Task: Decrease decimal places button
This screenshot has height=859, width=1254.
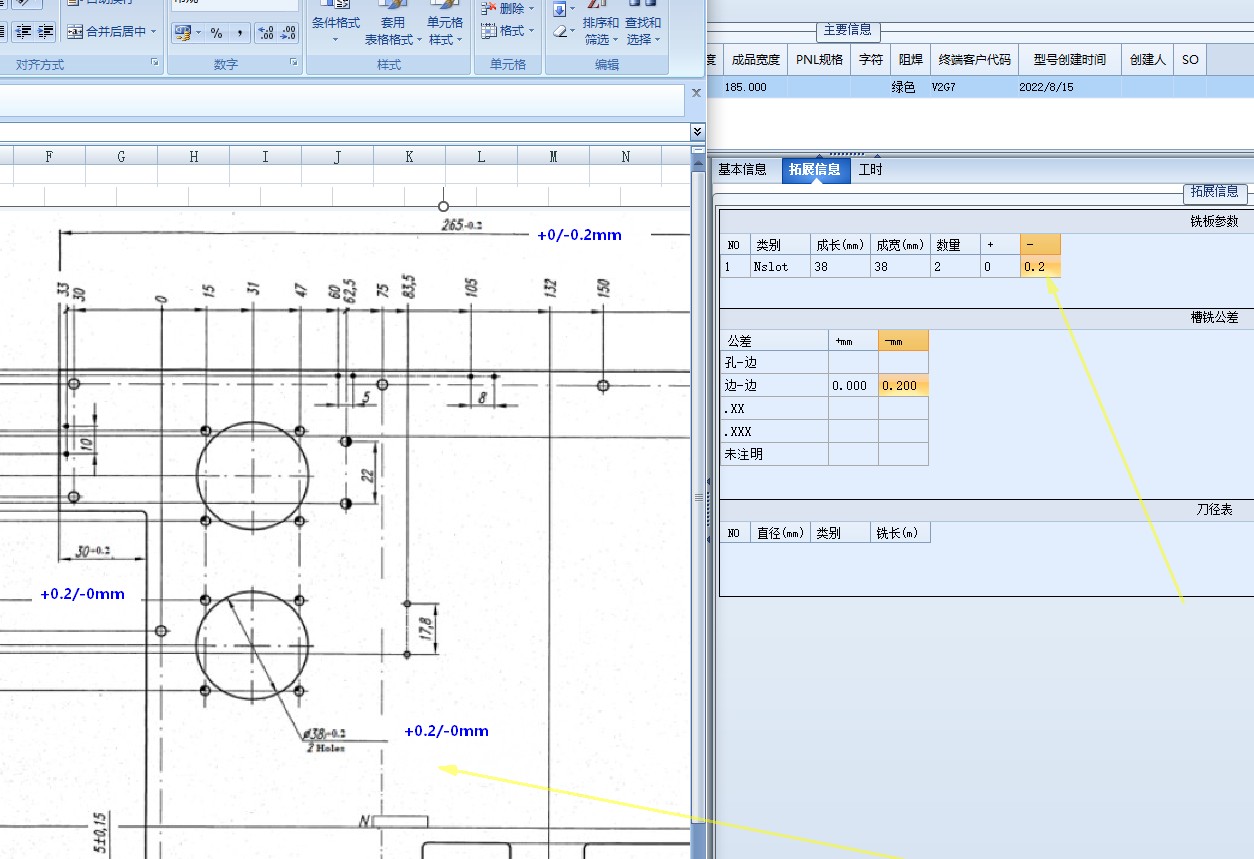Action: point(288,33)
